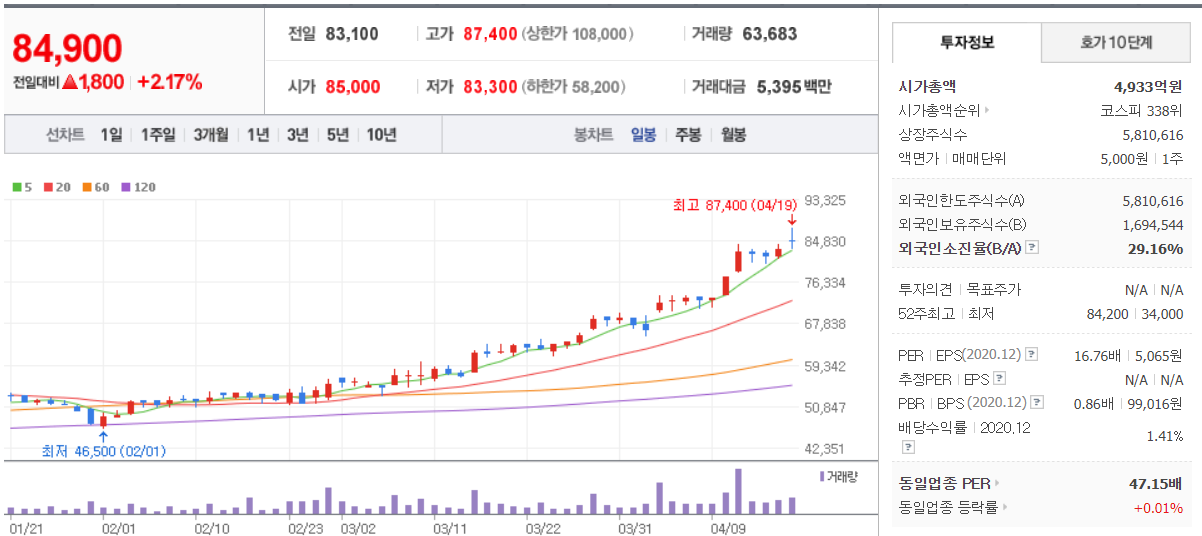Switch to 호가10단계 tab
The width and height of the screenshot is (1202, 536).
tap(1116, 43)
